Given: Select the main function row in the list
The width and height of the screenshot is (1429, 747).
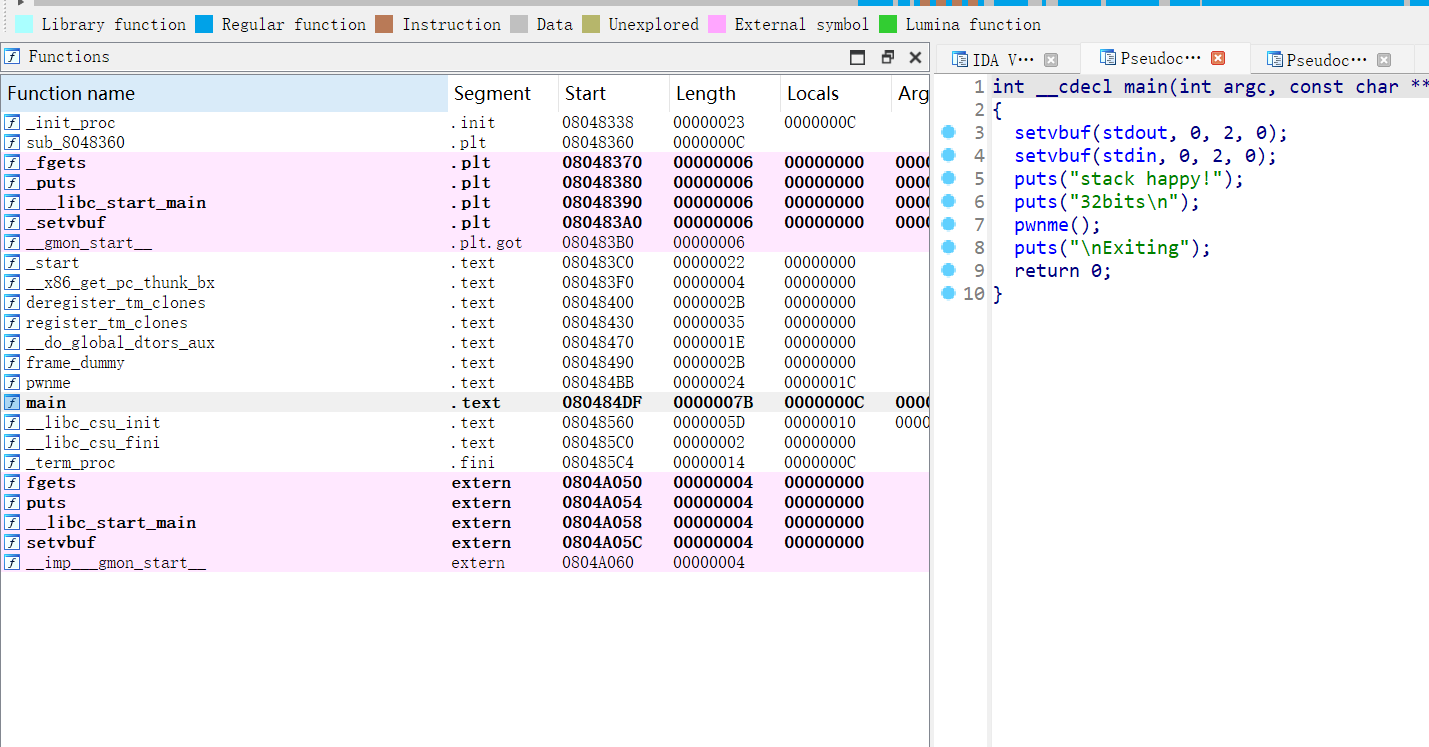Looking at the screenshot, I should 46,403.
